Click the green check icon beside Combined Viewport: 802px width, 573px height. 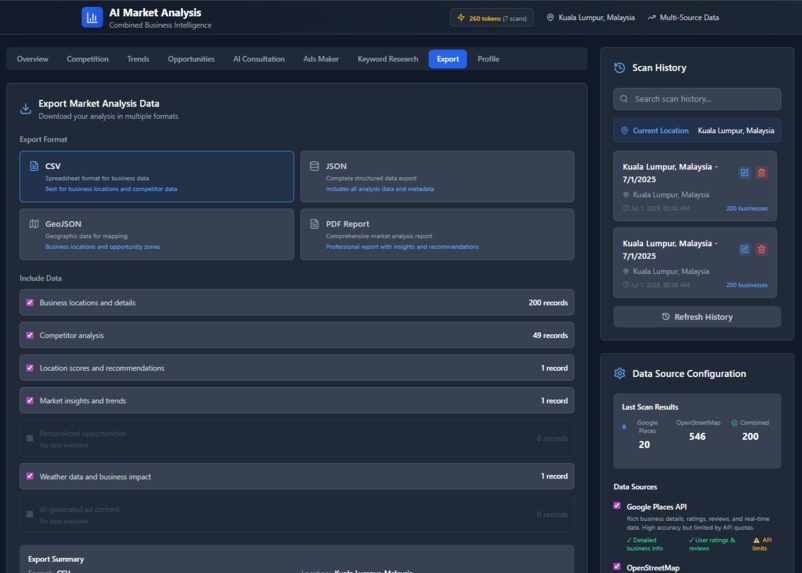click(734, 423)
